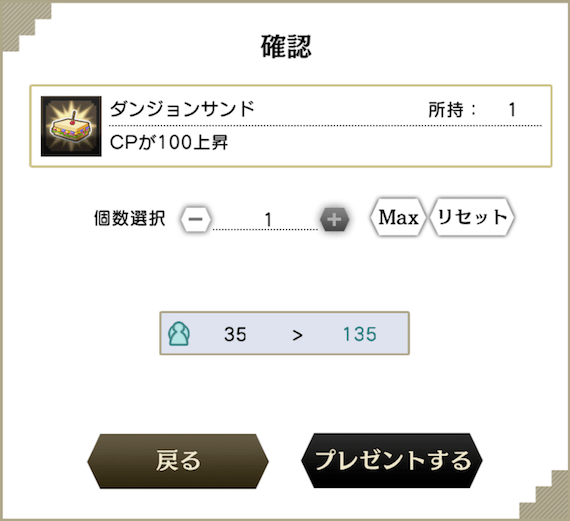Decrease quantity with the minus button
This screenshot has height=521, width=570.
coord(196,219)
